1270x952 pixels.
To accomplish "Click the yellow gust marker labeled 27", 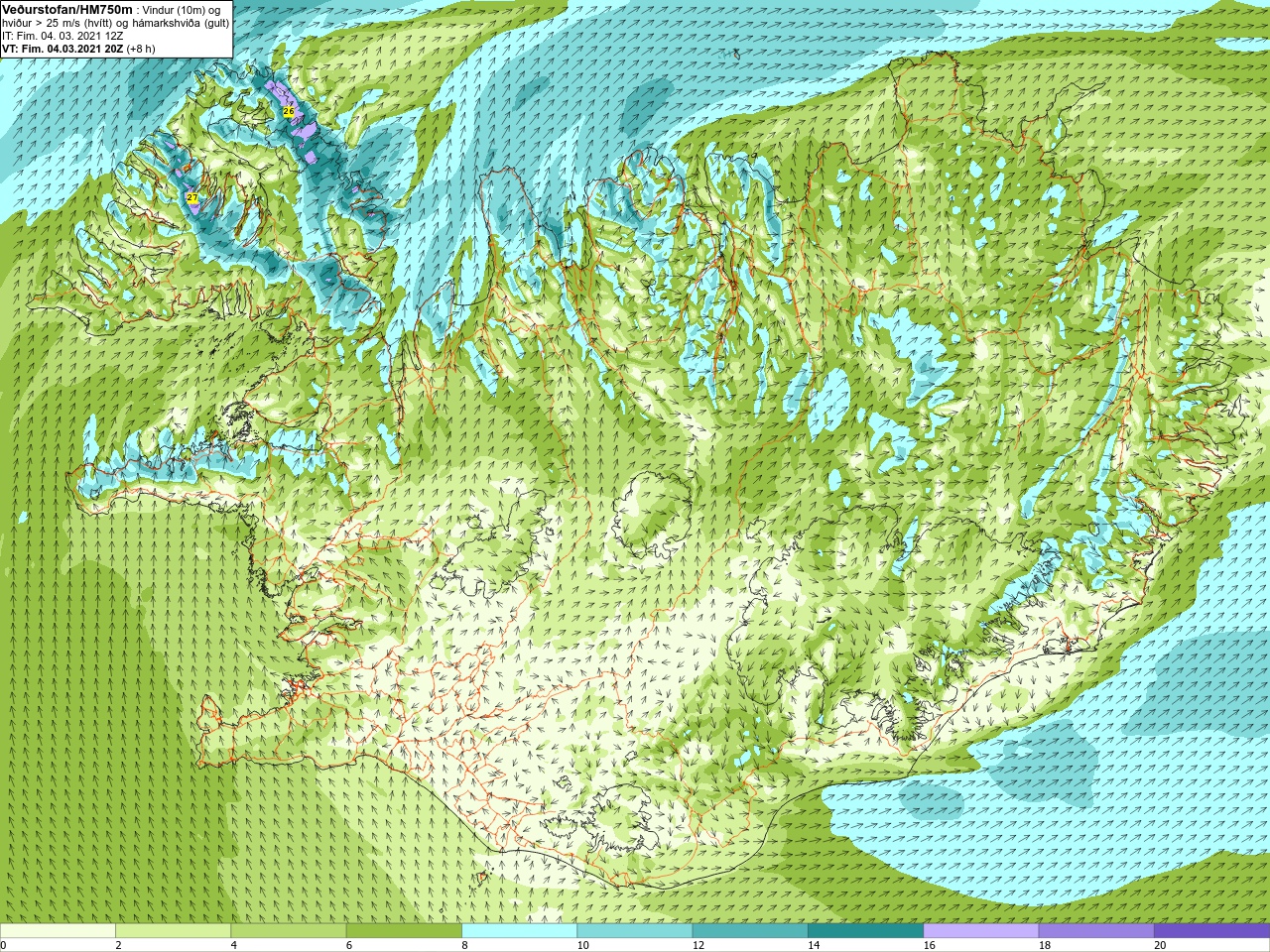I will point(192,198).
